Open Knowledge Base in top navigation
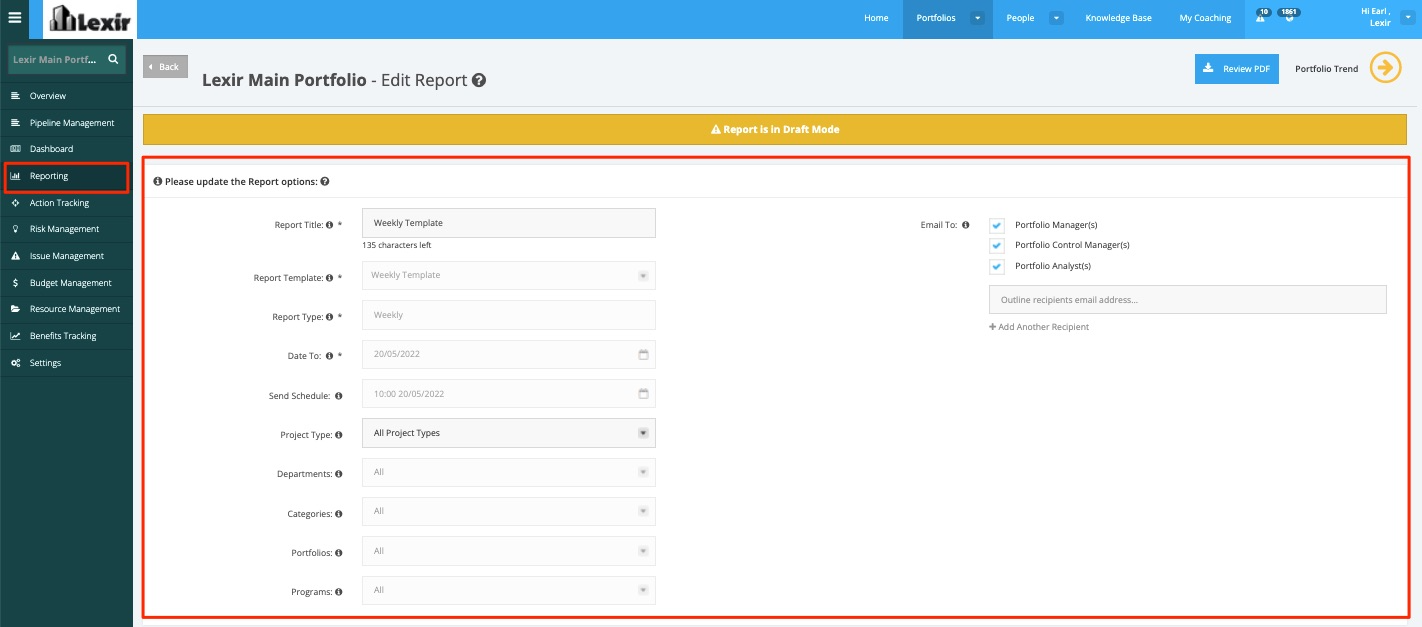 pyautogui.click(x=1118, y=18)
